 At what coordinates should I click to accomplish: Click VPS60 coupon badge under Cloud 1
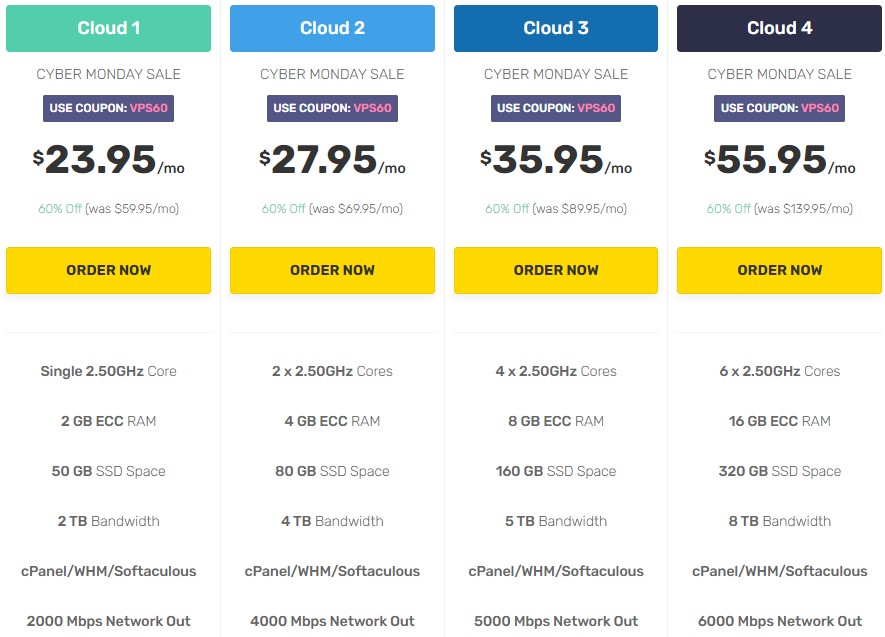coord(108,108)
